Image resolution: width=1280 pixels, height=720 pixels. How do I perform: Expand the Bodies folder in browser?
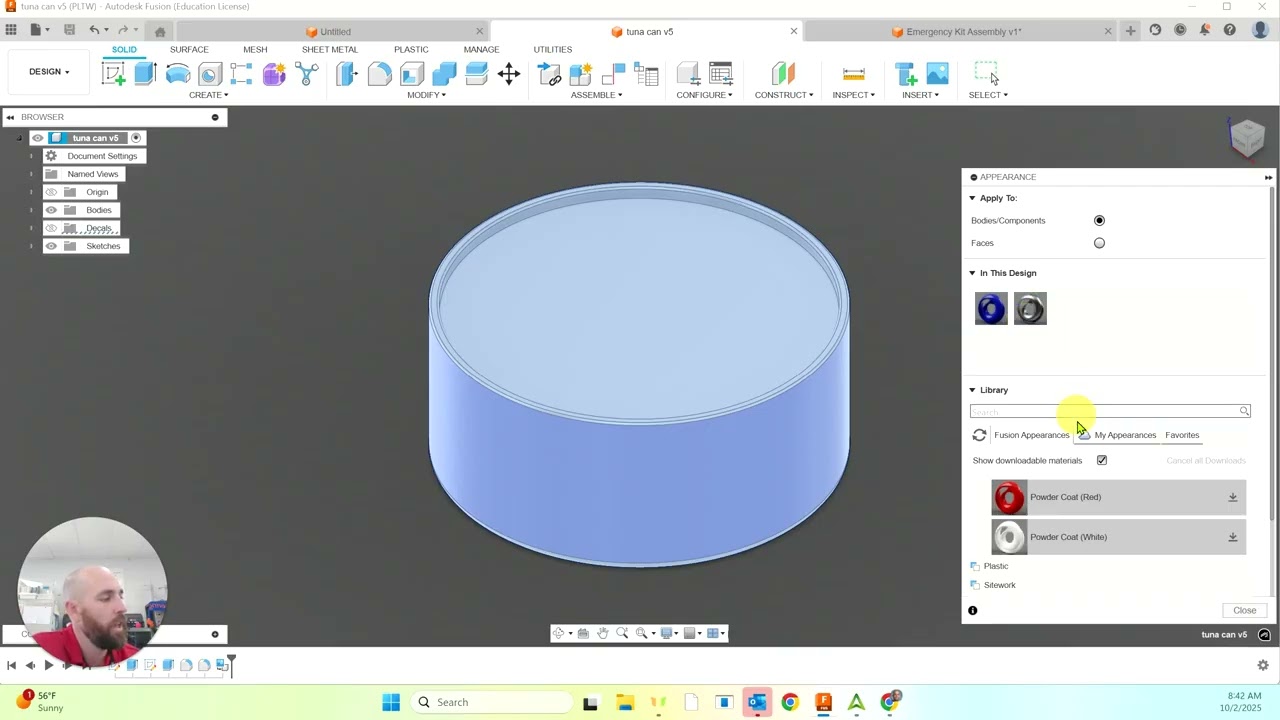(31, 210)
